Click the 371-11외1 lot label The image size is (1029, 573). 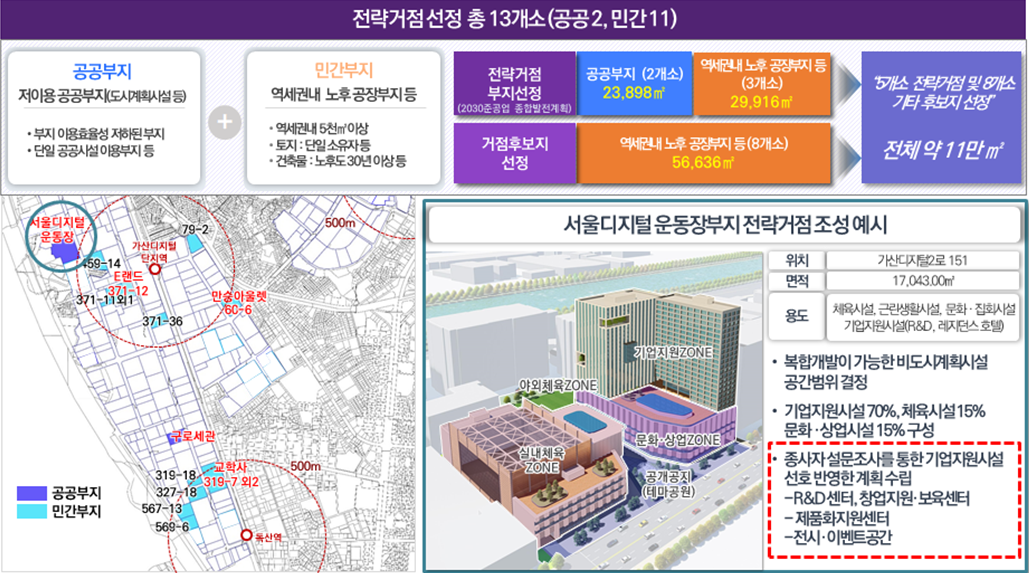coord(105,300)
